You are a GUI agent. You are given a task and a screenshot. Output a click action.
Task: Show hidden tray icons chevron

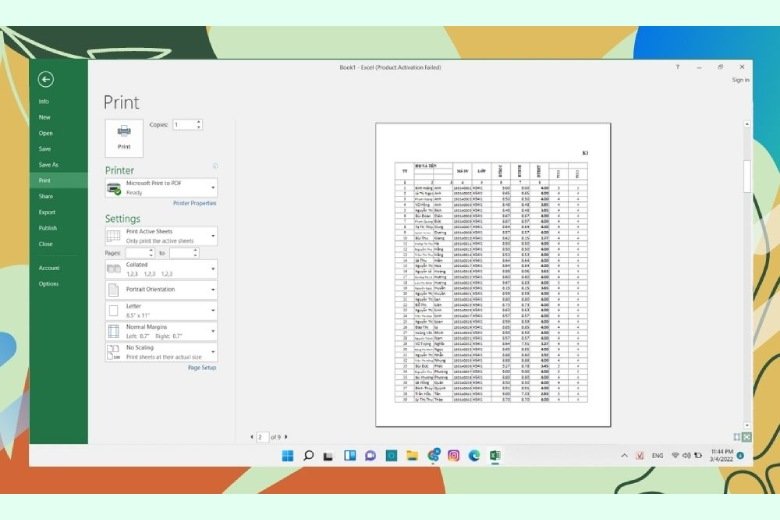pos(624,456)
